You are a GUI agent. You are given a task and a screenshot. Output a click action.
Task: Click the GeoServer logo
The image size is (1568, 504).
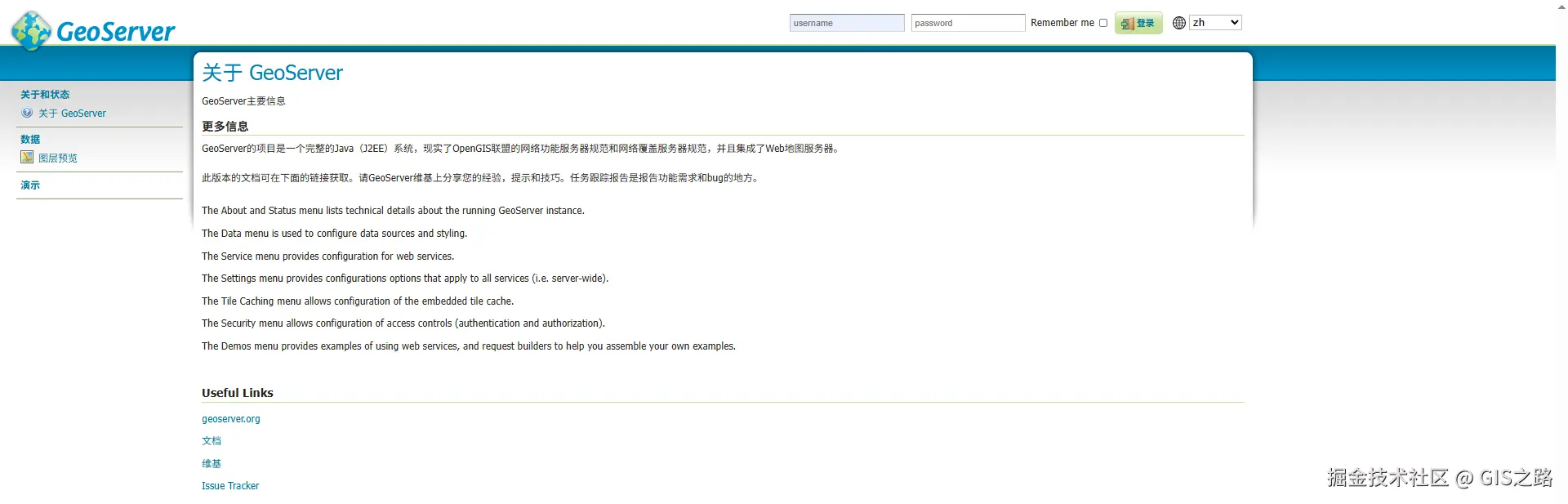tap(93, 30)
